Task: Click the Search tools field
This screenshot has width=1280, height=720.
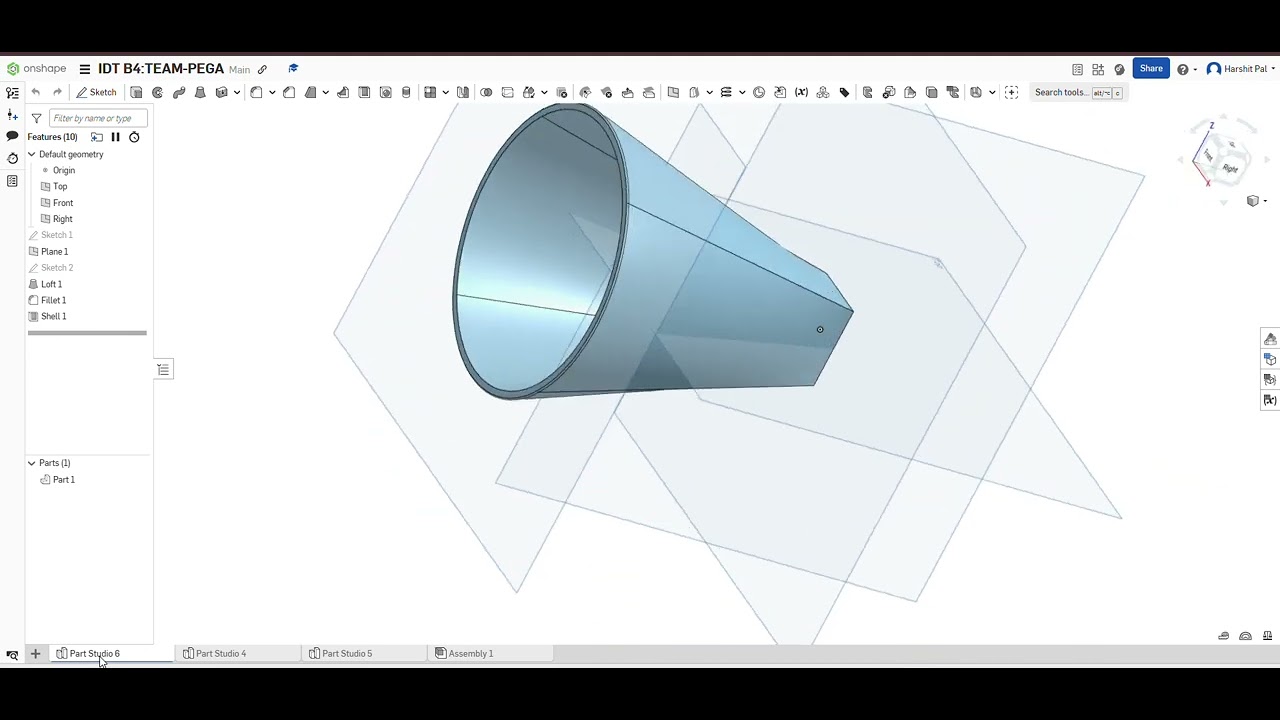Action: 1078,92
